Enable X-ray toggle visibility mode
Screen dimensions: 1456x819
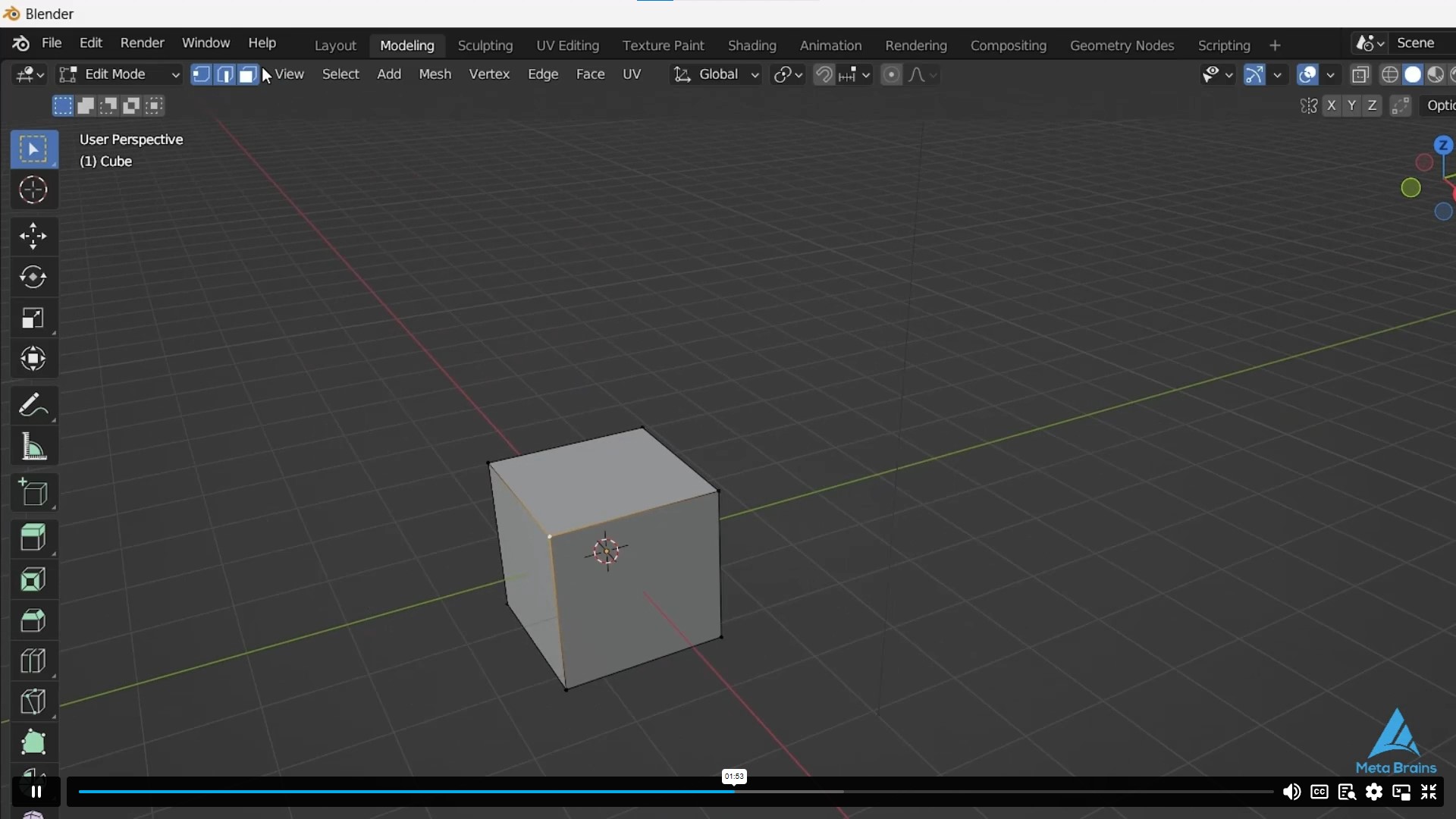point(1359,74)
